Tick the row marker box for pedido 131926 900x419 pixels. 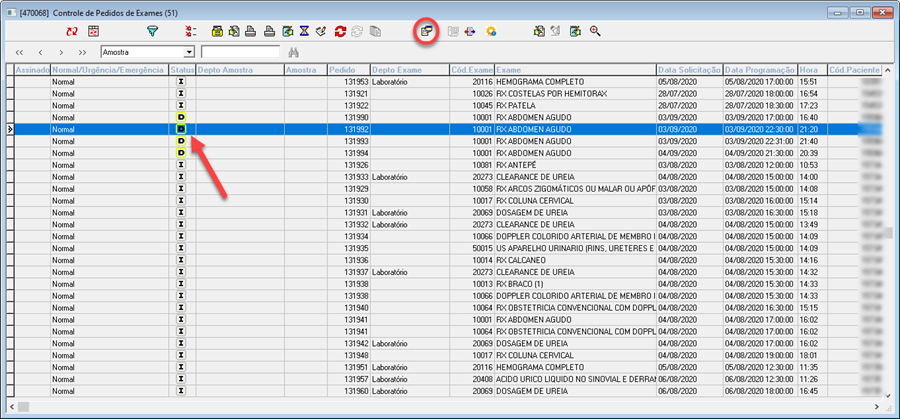point(10,165)
